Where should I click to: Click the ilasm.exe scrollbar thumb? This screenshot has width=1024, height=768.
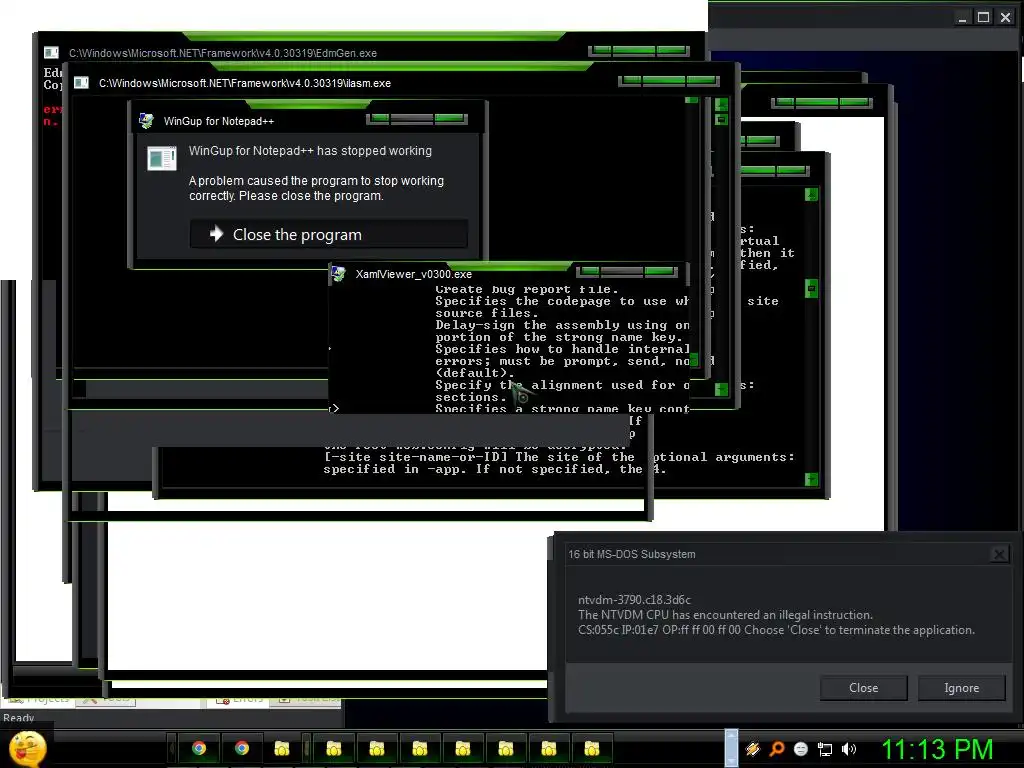721,120
